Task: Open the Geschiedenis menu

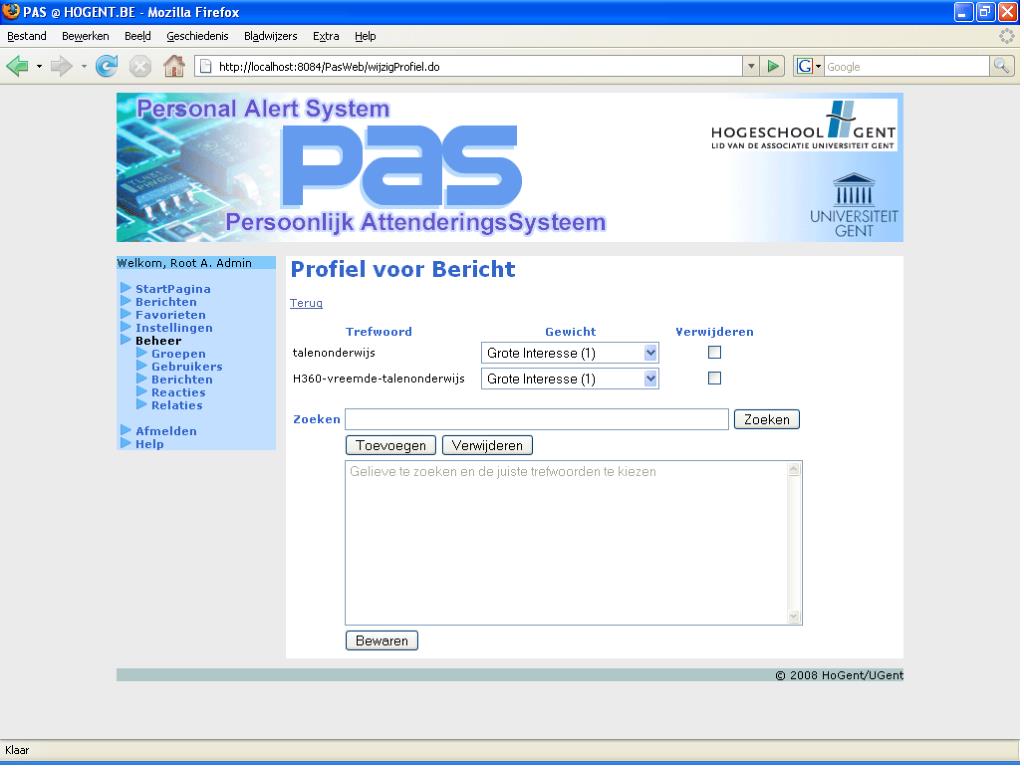Action: [x=197, y=36]
